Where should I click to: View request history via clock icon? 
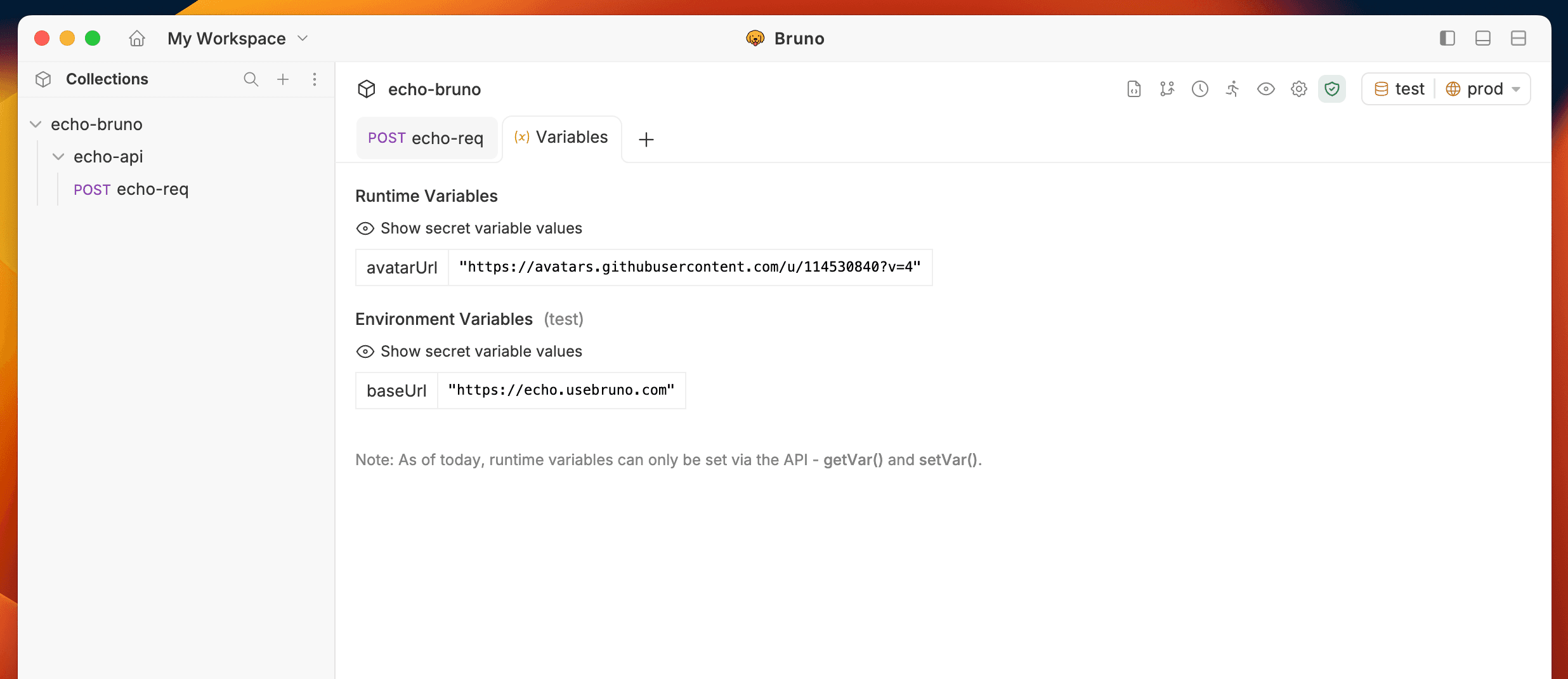(x=1200, y=89)
